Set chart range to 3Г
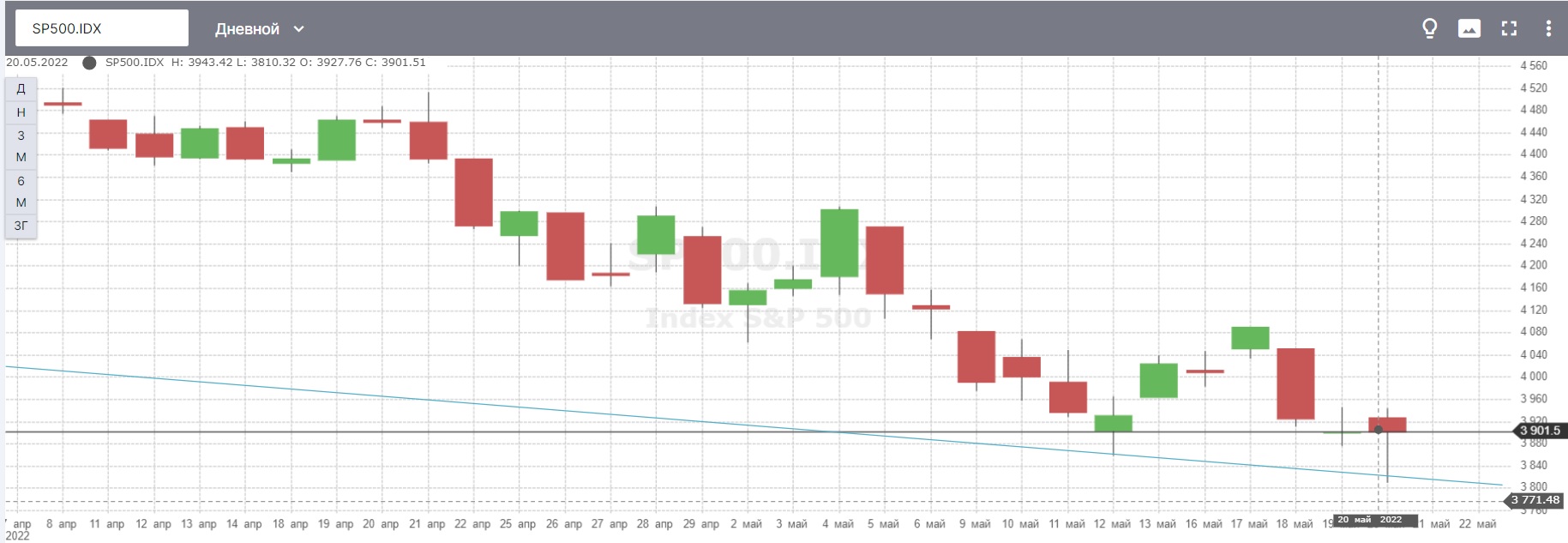1568x543 pixels. (21, 226)
